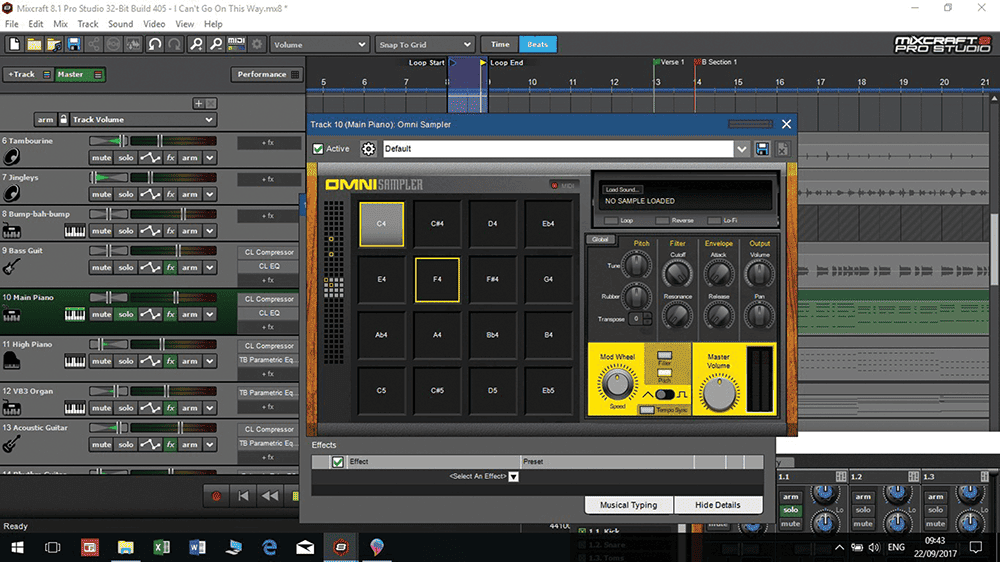Adjust the Master Volume knob
Screen dimensions: 1000x562
(719, 392)
